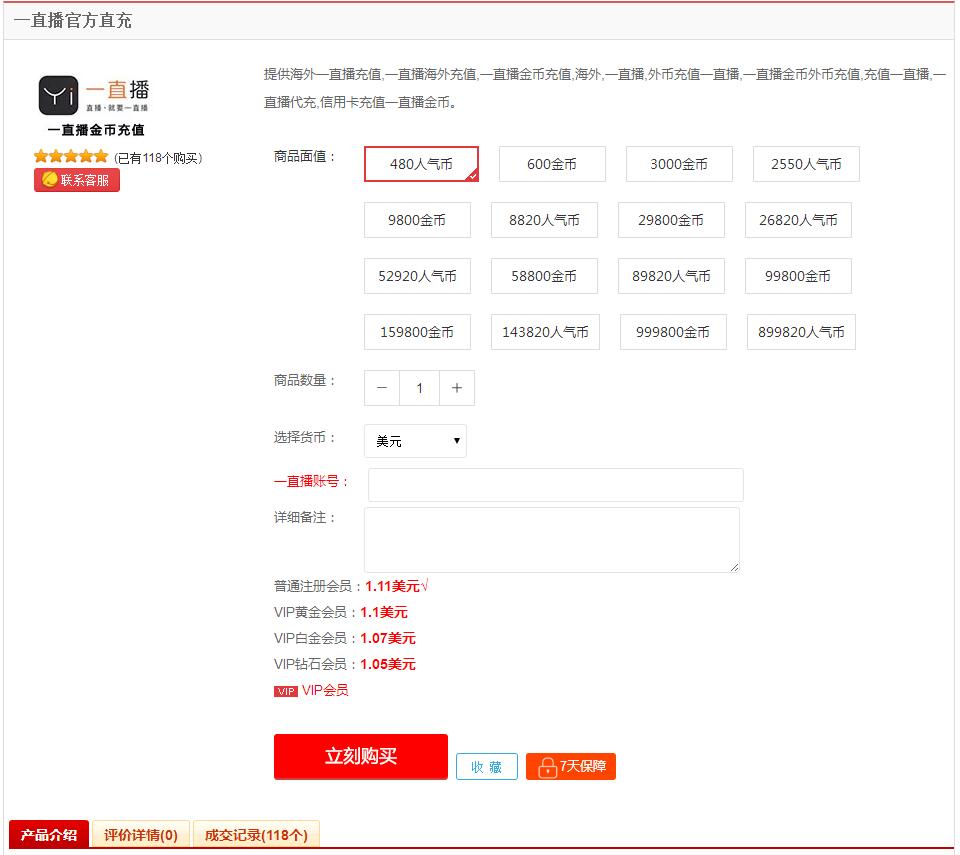Increase quantity with the plus button
This screenshot has height=855, width=960.
point(457,388)
